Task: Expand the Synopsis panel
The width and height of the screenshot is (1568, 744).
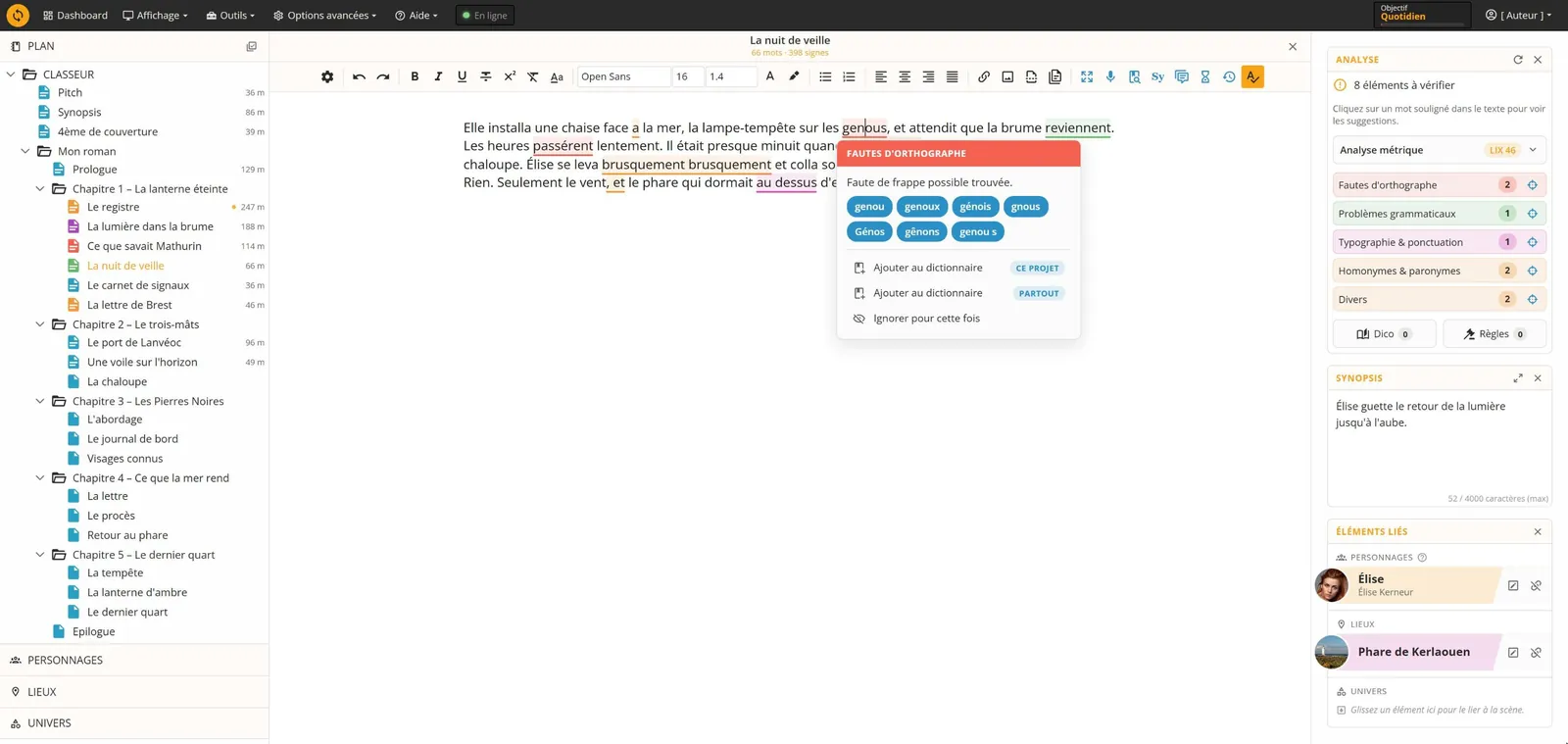Action: pyautogui.click(x=1518, y=378)
